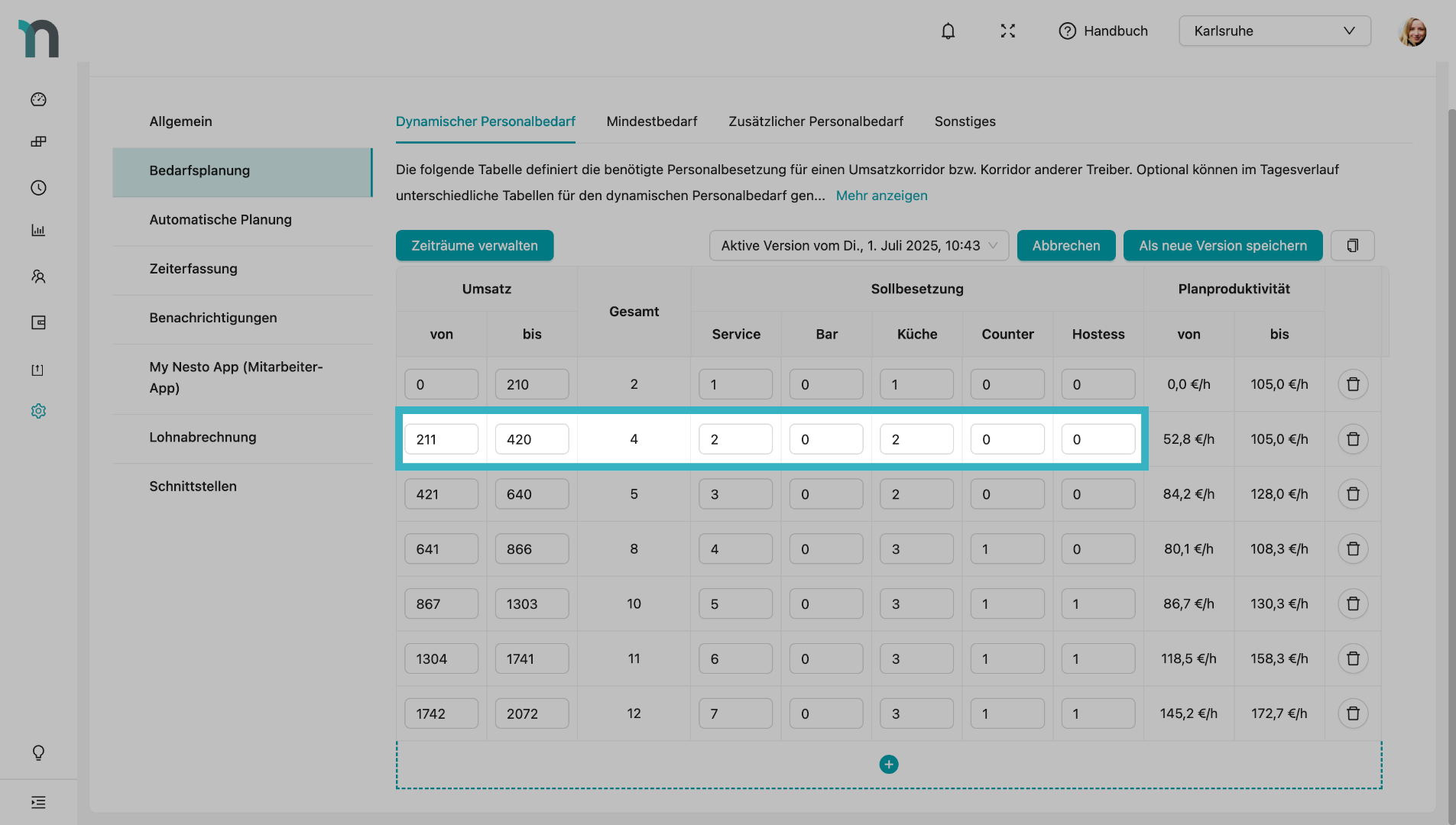This screenshot has width=1456, height=825.
Task: Click the copy icon beside save button
Action: pos(1352,246)
